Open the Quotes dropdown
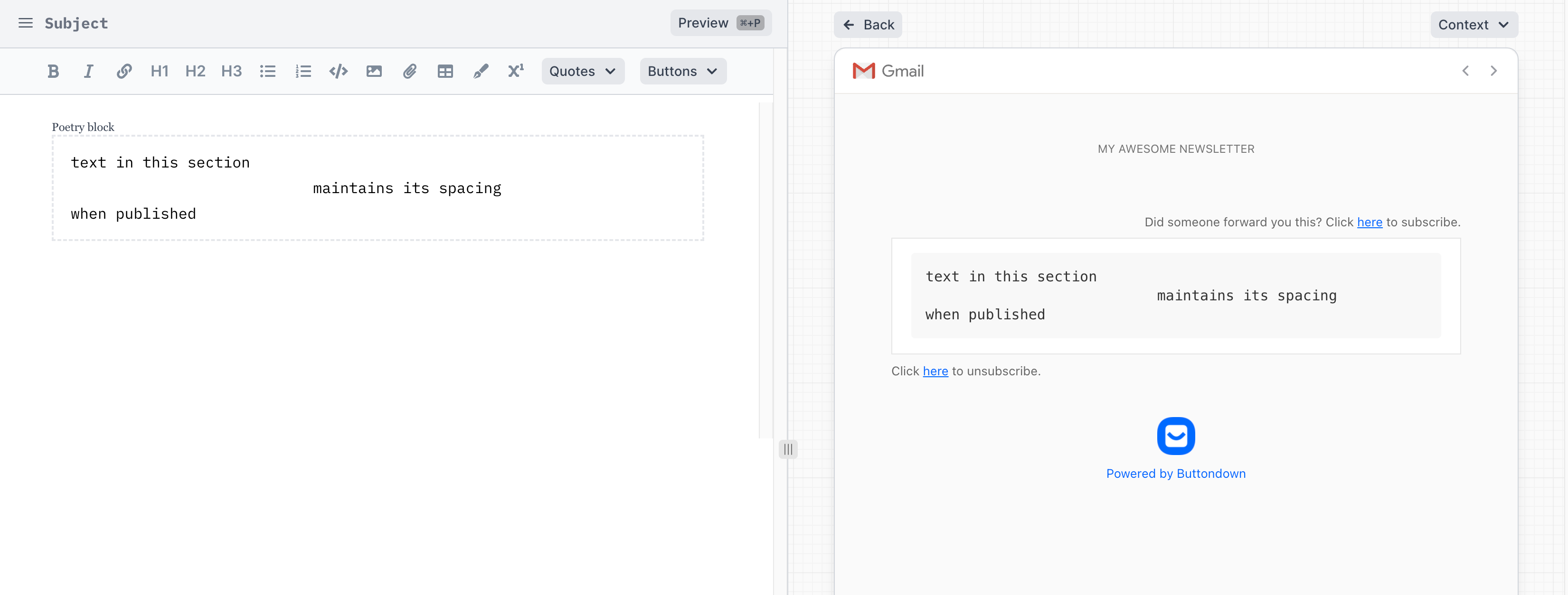The height and width of the screenshot is (595, 1568). 583,71
